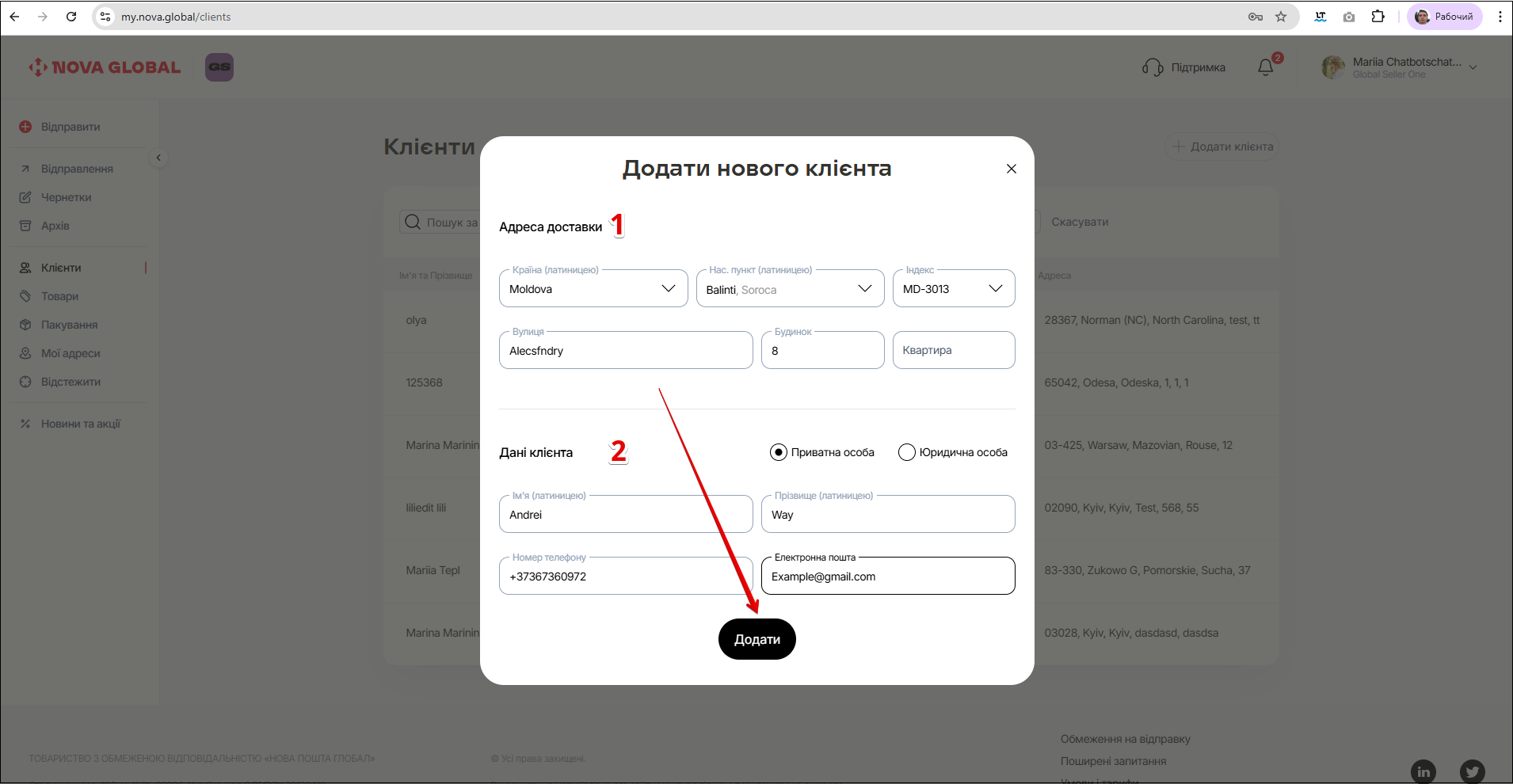Viewport: 1513px width, 784px height.
Task: Click client name 125368
Action: coord(425,382)
